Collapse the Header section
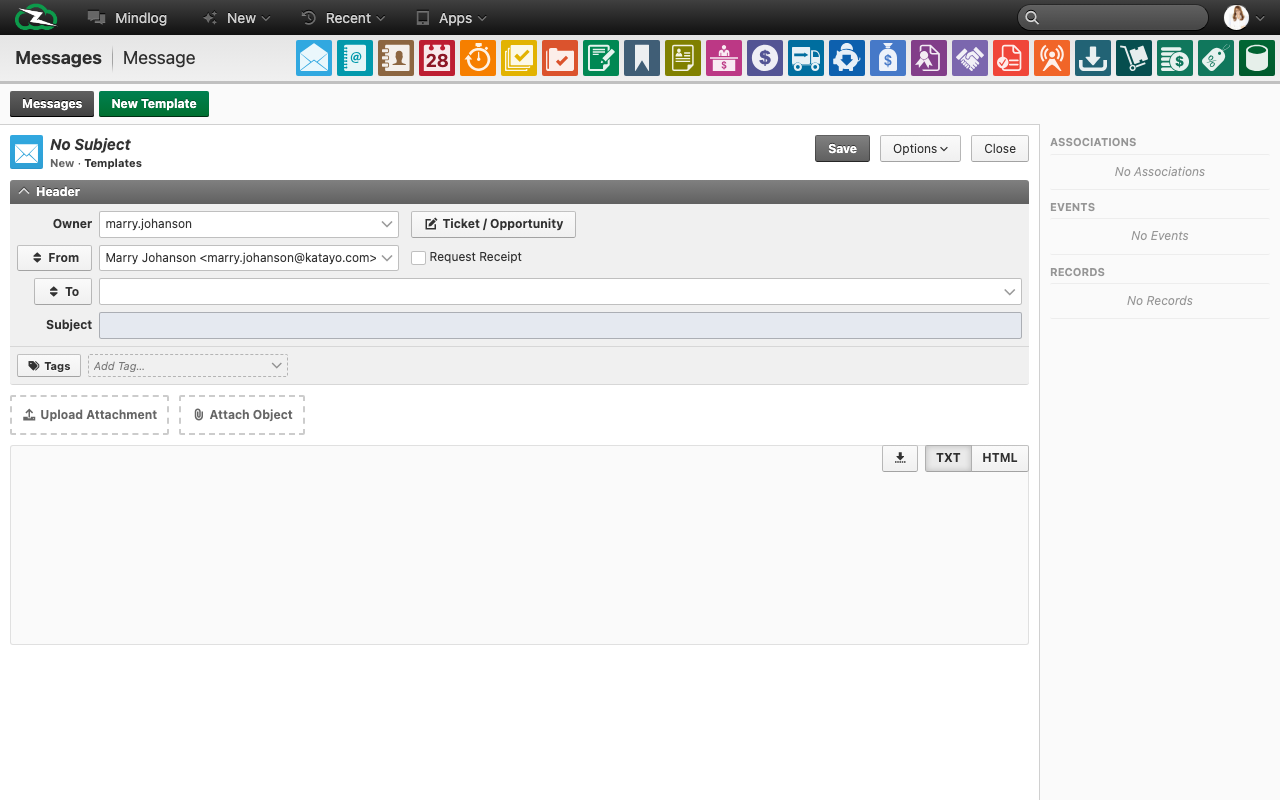This screenshot has width=1280, height=800. pyautogui.click(x=24, y=192)
